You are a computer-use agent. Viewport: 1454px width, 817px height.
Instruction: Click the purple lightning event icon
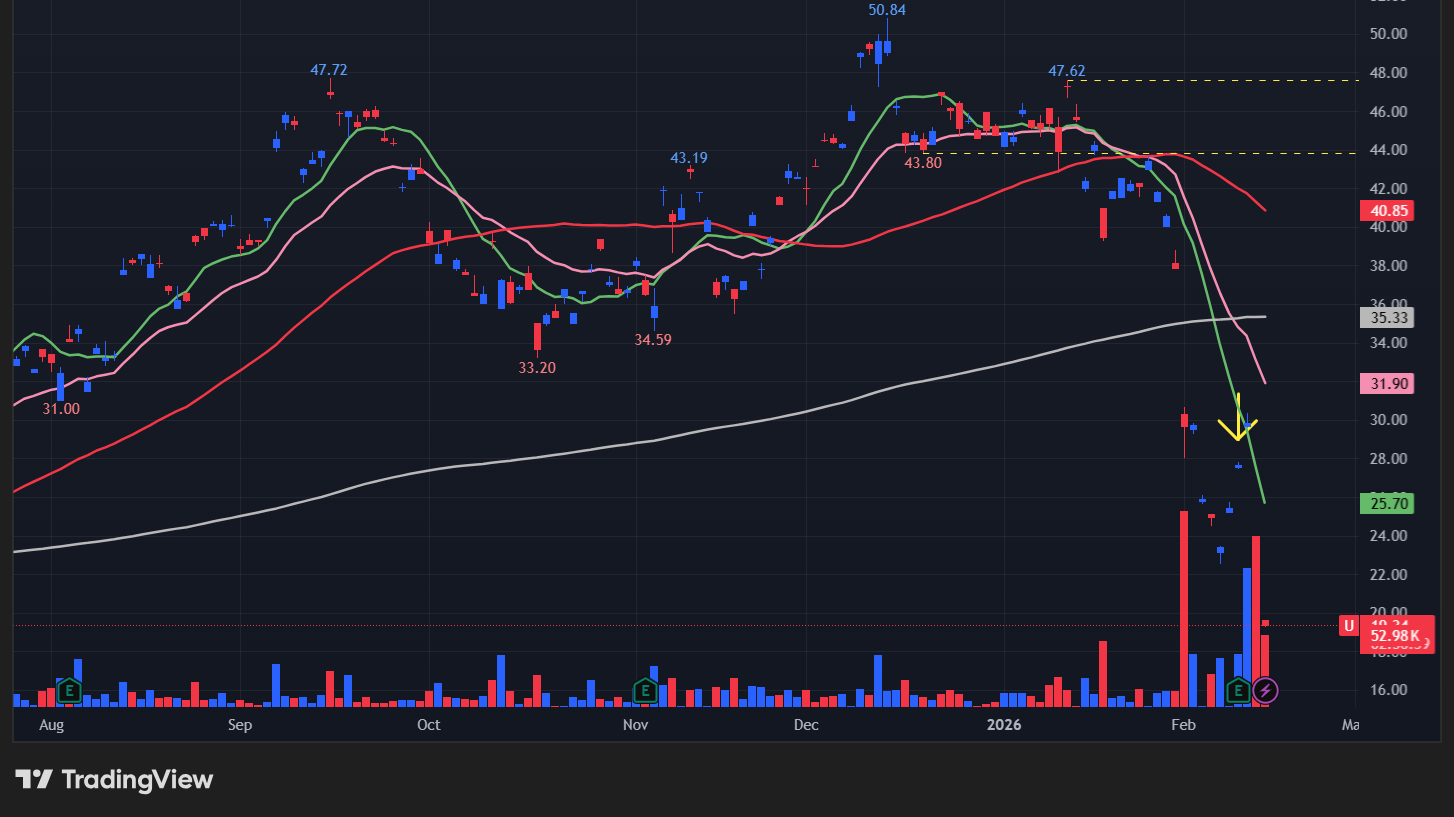1264,689
